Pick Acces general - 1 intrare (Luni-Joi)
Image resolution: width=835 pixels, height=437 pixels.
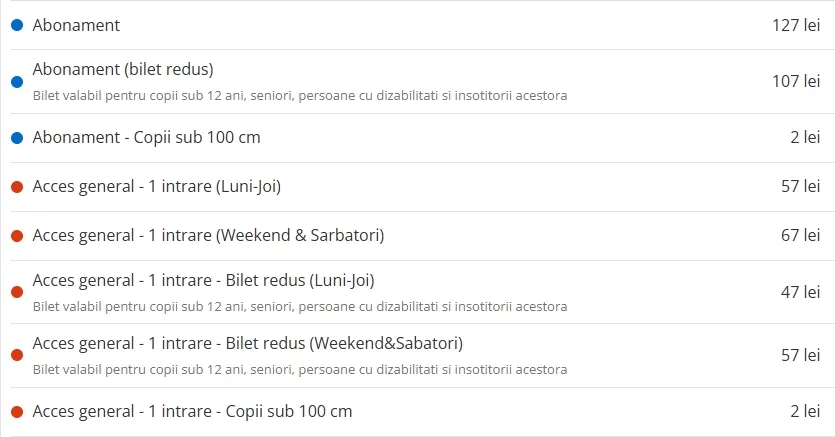click(x=157, y=186)
